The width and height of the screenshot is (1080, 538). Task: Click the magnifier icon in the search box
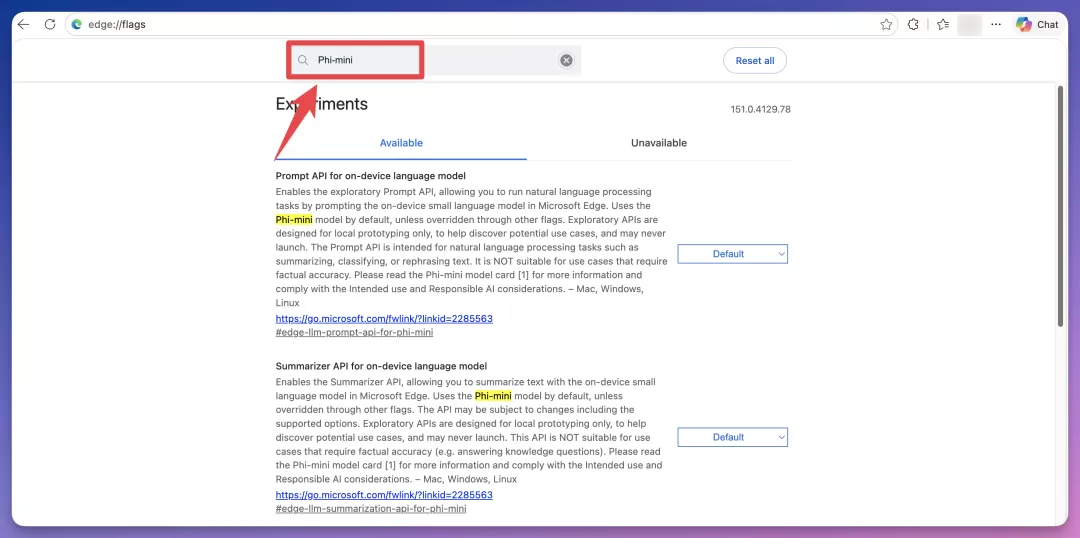point(302,61)
